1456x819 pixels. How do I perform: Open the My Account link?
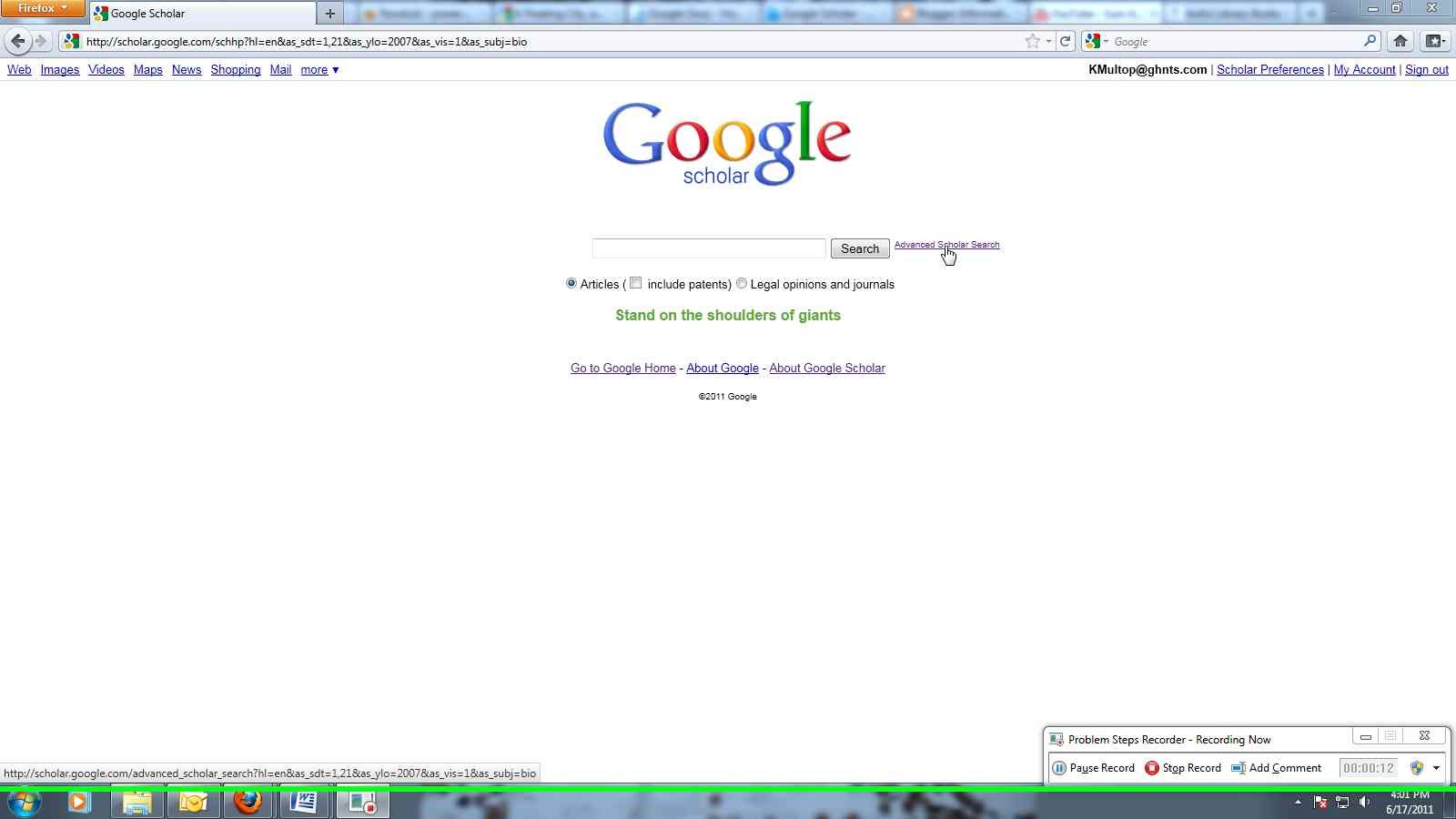click(x=1364, y=69)
